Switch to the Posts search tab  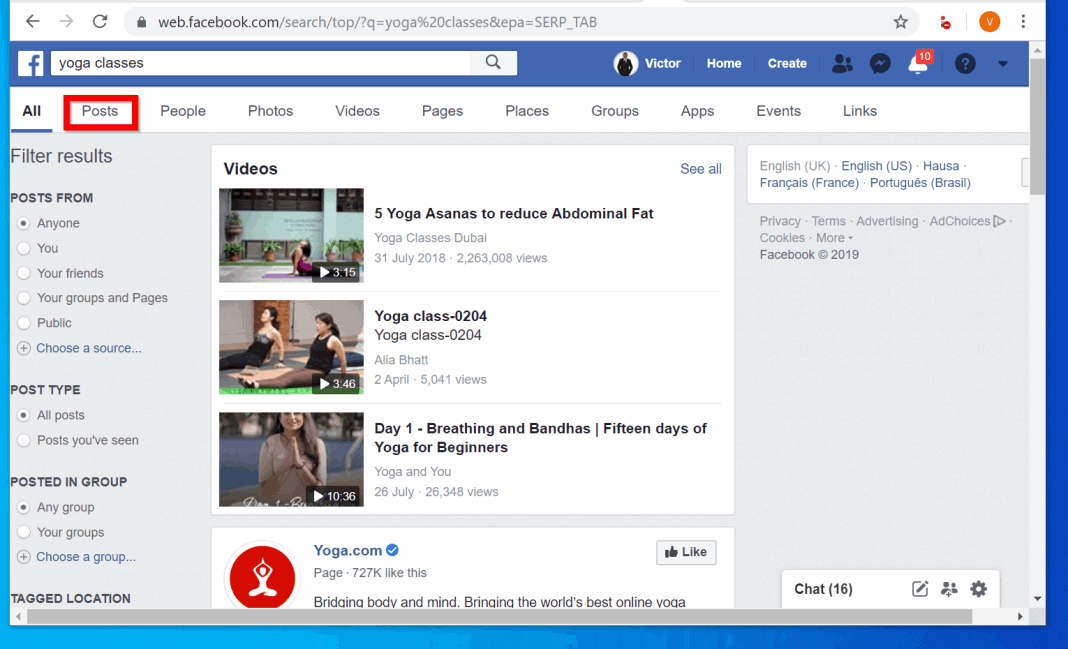[100, 111]
